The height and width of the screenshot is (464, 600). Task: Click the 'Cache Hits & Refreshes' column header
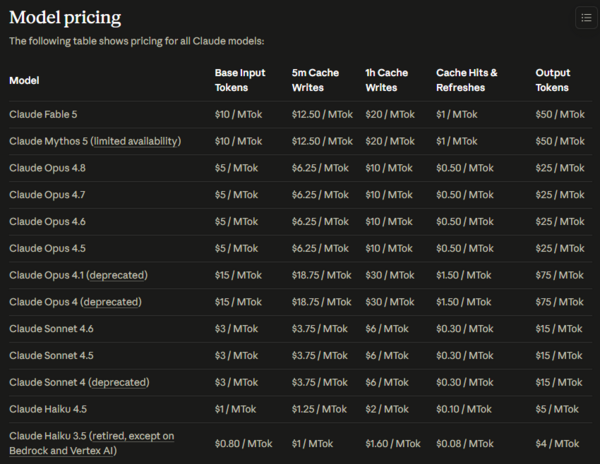coord(467,80)
